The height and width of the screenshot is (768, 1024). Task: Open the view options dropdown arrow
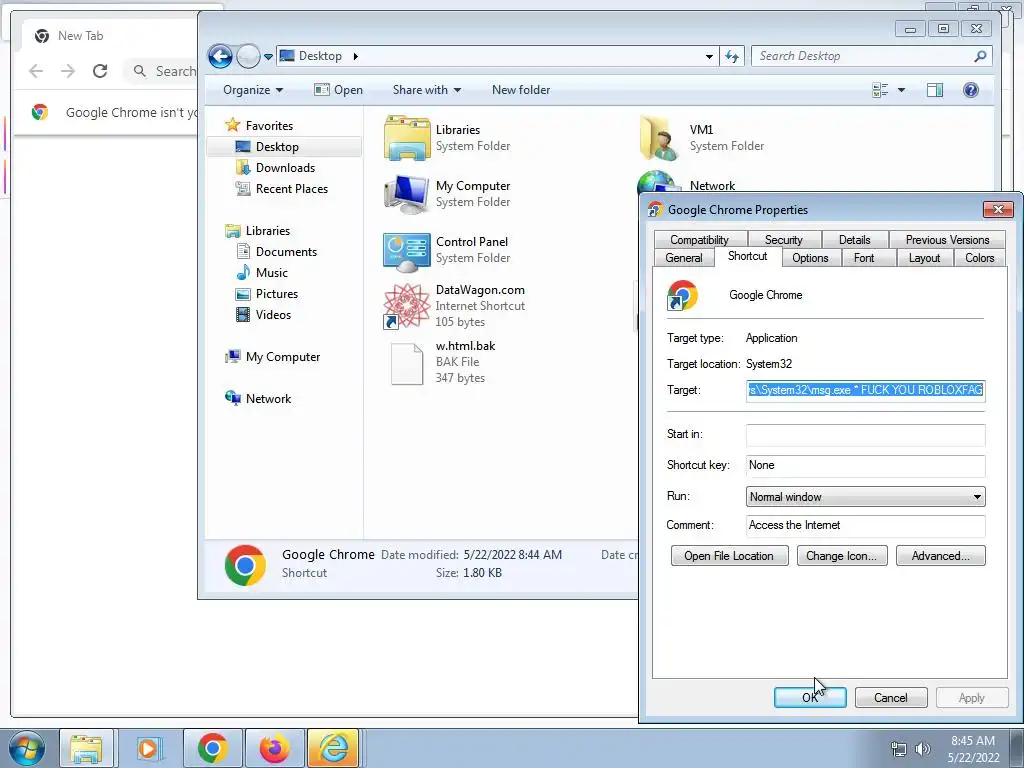tap(901, 90)
